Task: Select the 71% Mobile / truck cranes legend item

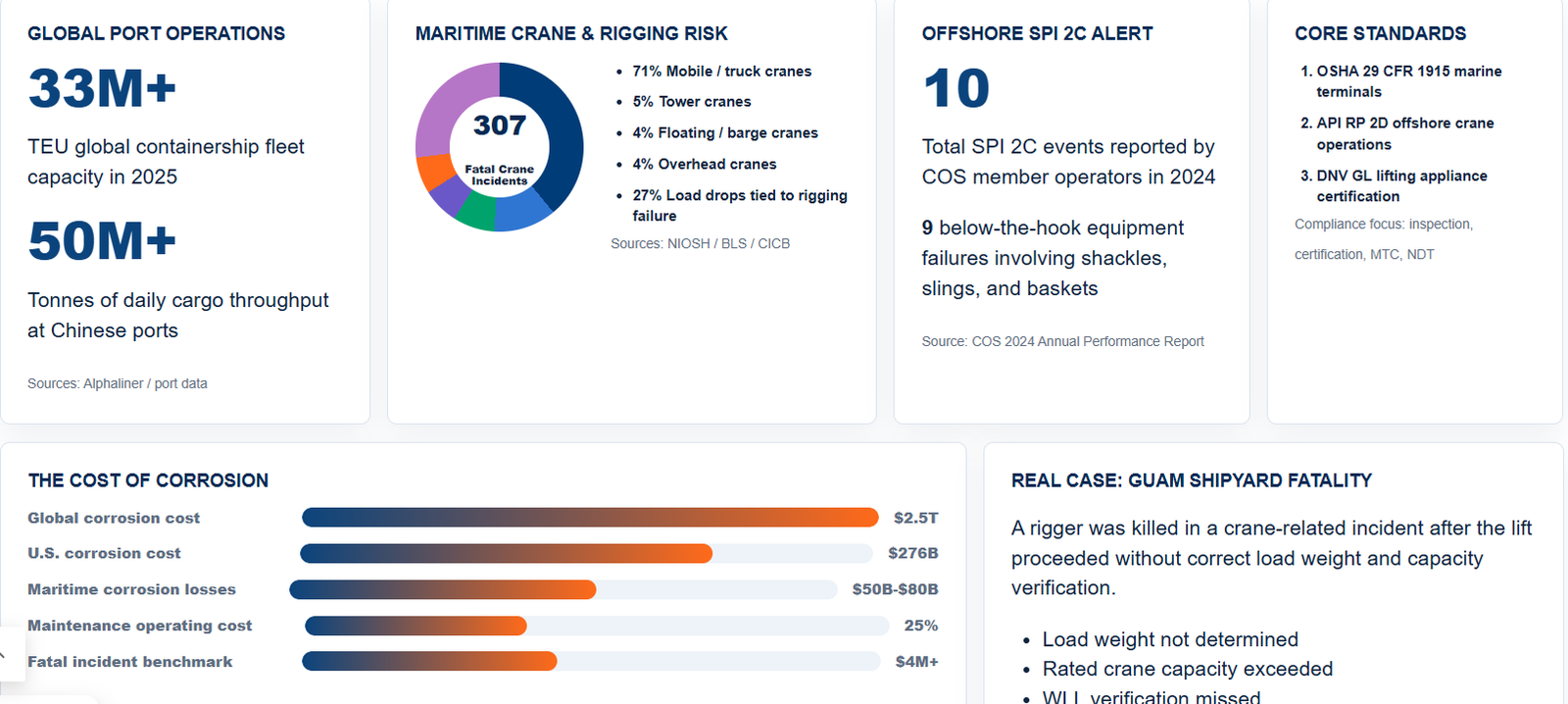Action: coord(721,72)
